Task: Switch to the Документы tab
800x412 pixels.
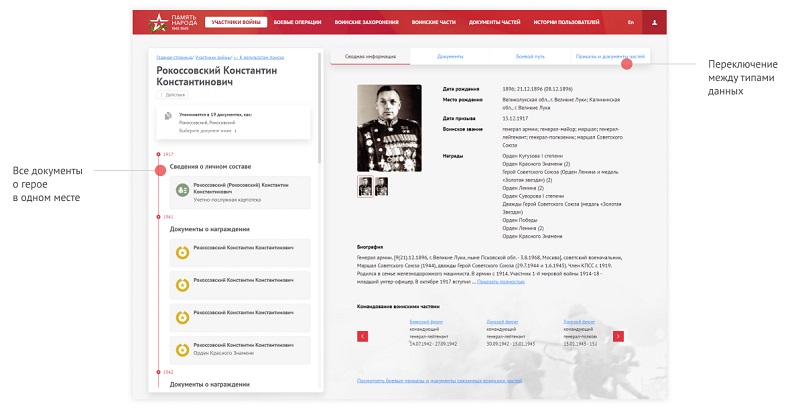Action: pos(450,57)
